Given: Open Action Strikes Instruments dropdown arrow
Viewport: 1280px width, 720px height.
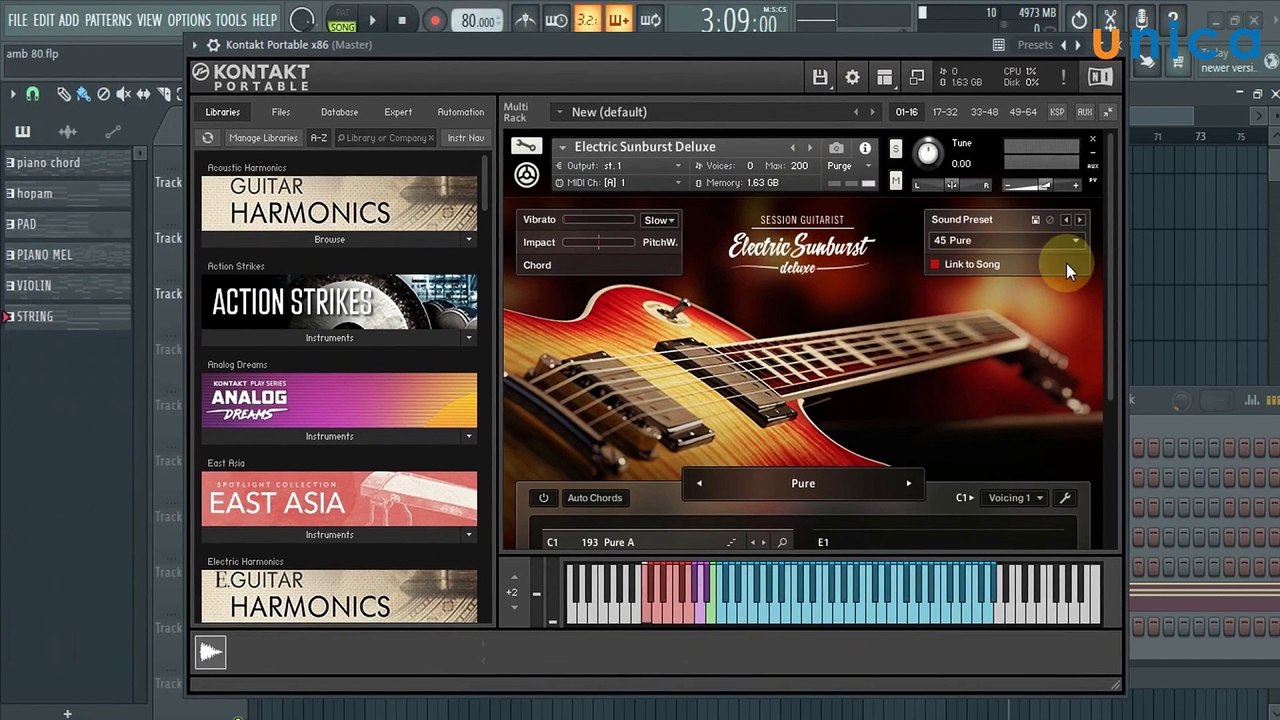Looking at the screenshot, I should click(x=468, y=338).
